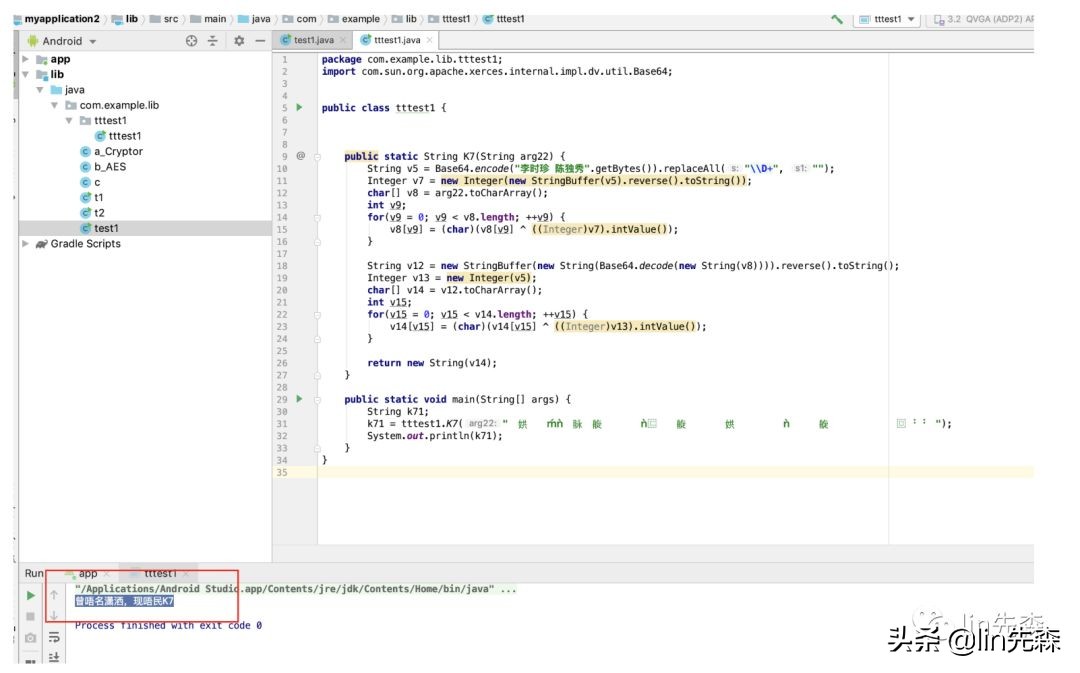
Task: Rerun program with green play in Run panel
Action: click(x=31, y=595)
